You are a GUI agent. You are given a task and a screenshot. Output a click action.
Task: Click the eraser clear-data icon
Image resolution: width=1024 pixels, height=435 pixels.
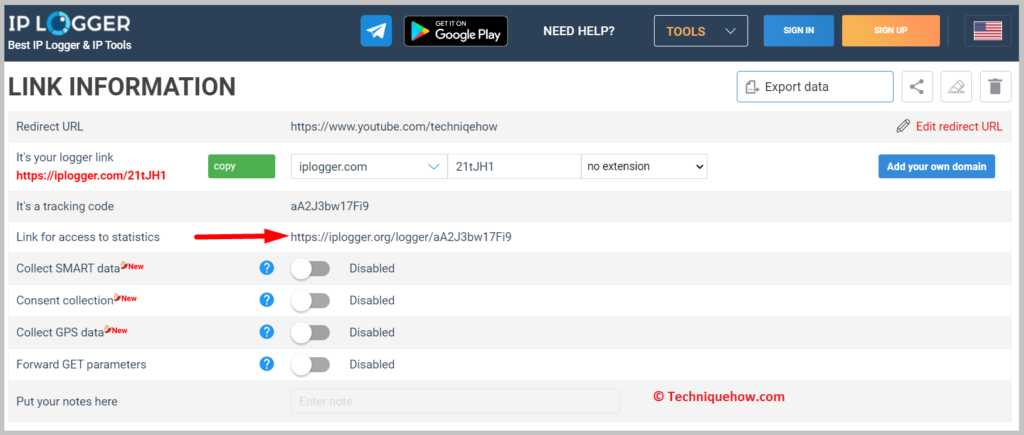click(x=955, y=87)
